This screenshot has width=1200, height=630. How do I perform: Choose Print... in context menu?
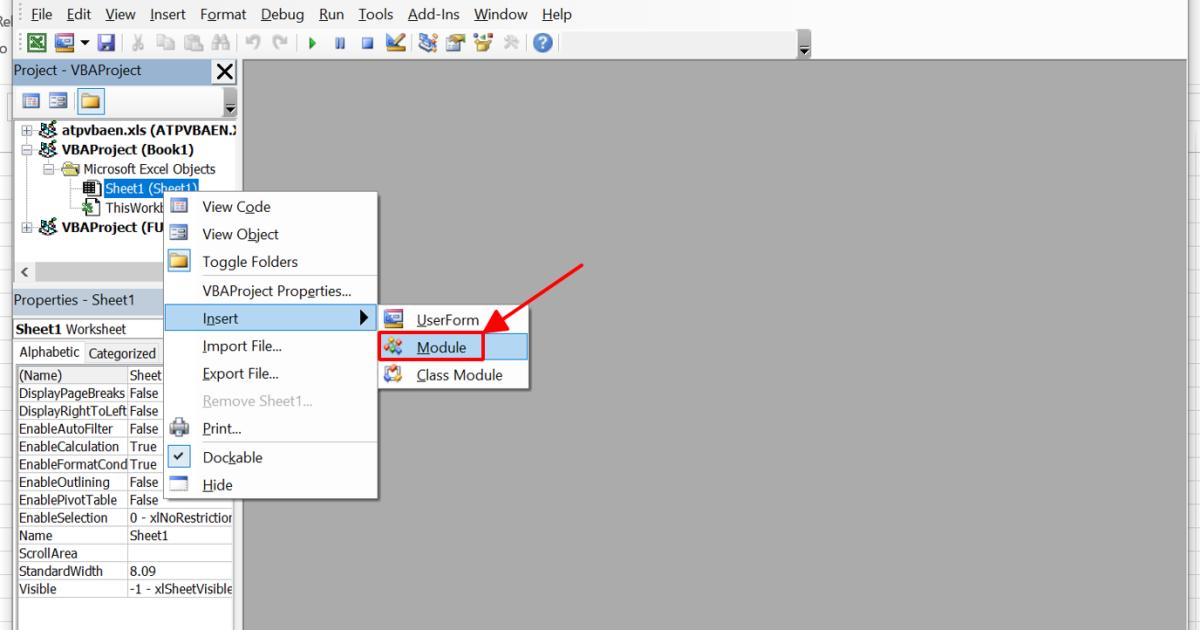pyautogui.click(x=270, y=428)
